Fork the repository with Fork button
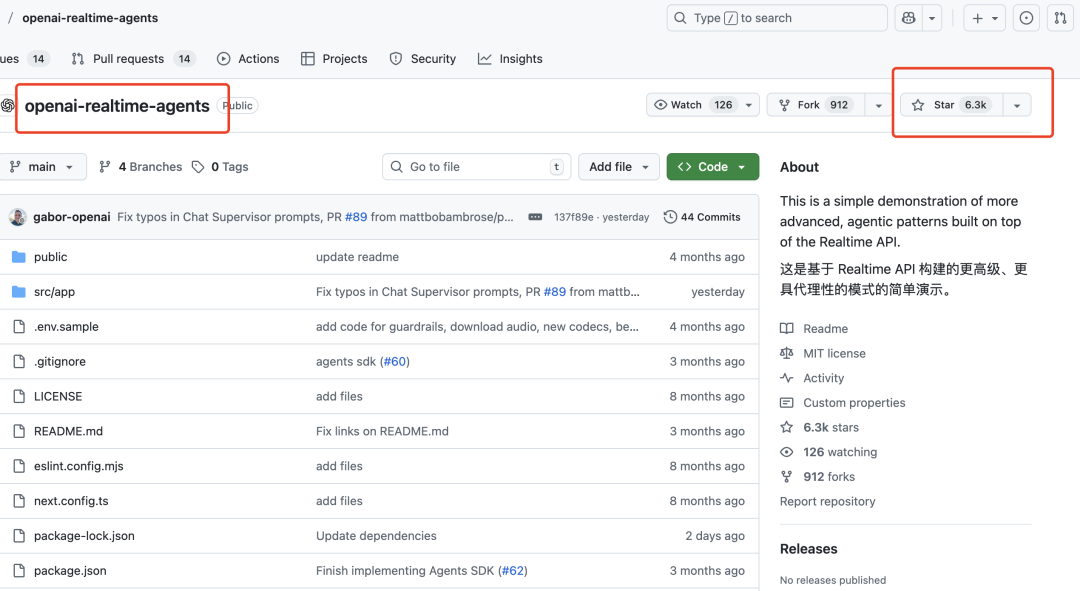1080x591 pixels. point(816,105)
